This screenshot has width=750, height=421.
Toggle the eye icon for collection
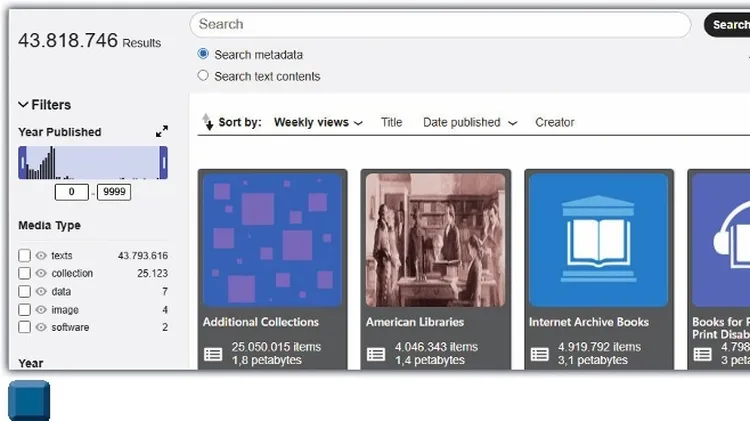41,273
